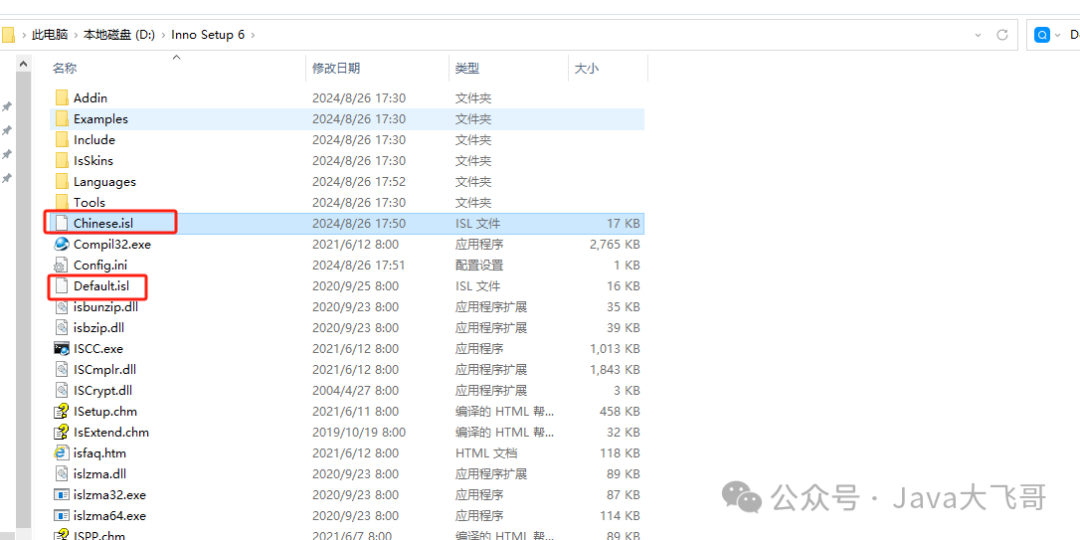Screen dimensions: 1080x540
Task: Expand the chevron after 此电脑 in the path
Action: (x=75, y=34)
